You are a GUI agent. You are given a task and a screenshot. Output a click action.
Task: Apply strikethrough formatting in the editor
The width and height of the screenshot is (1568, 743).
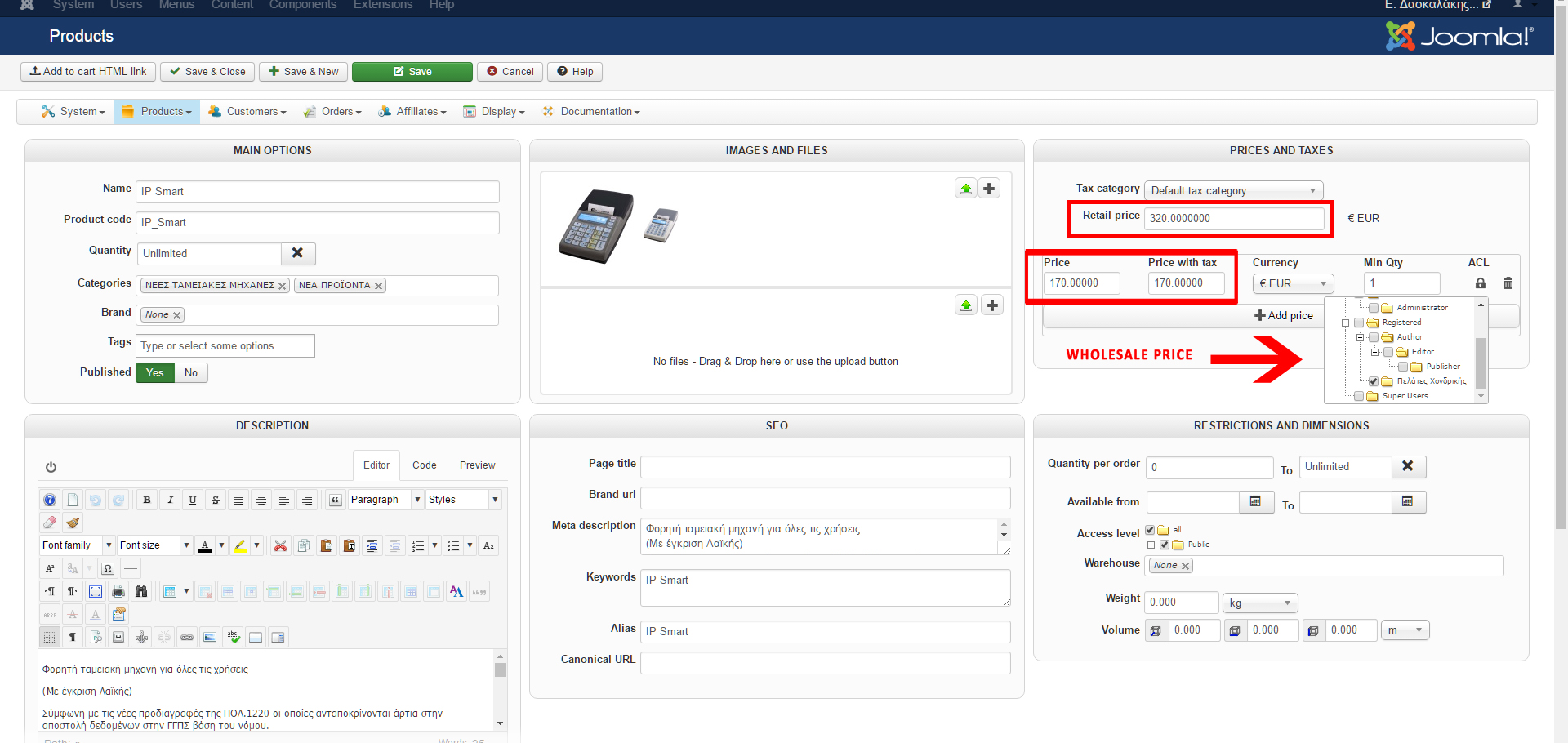coord(216,500)
